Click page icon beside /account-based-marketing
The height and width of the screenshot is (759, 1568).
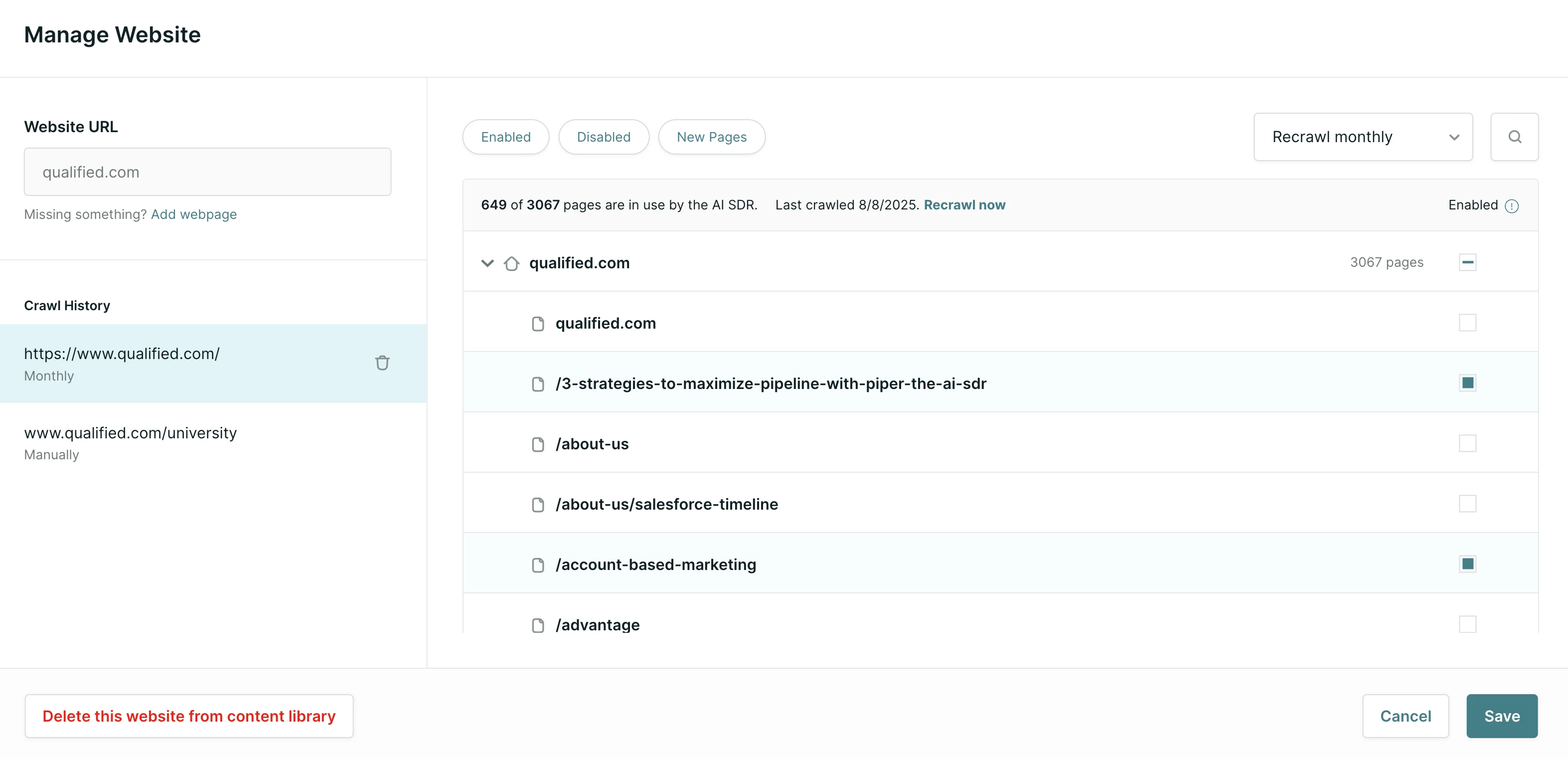pyautogui.click(x=537, y=565)
